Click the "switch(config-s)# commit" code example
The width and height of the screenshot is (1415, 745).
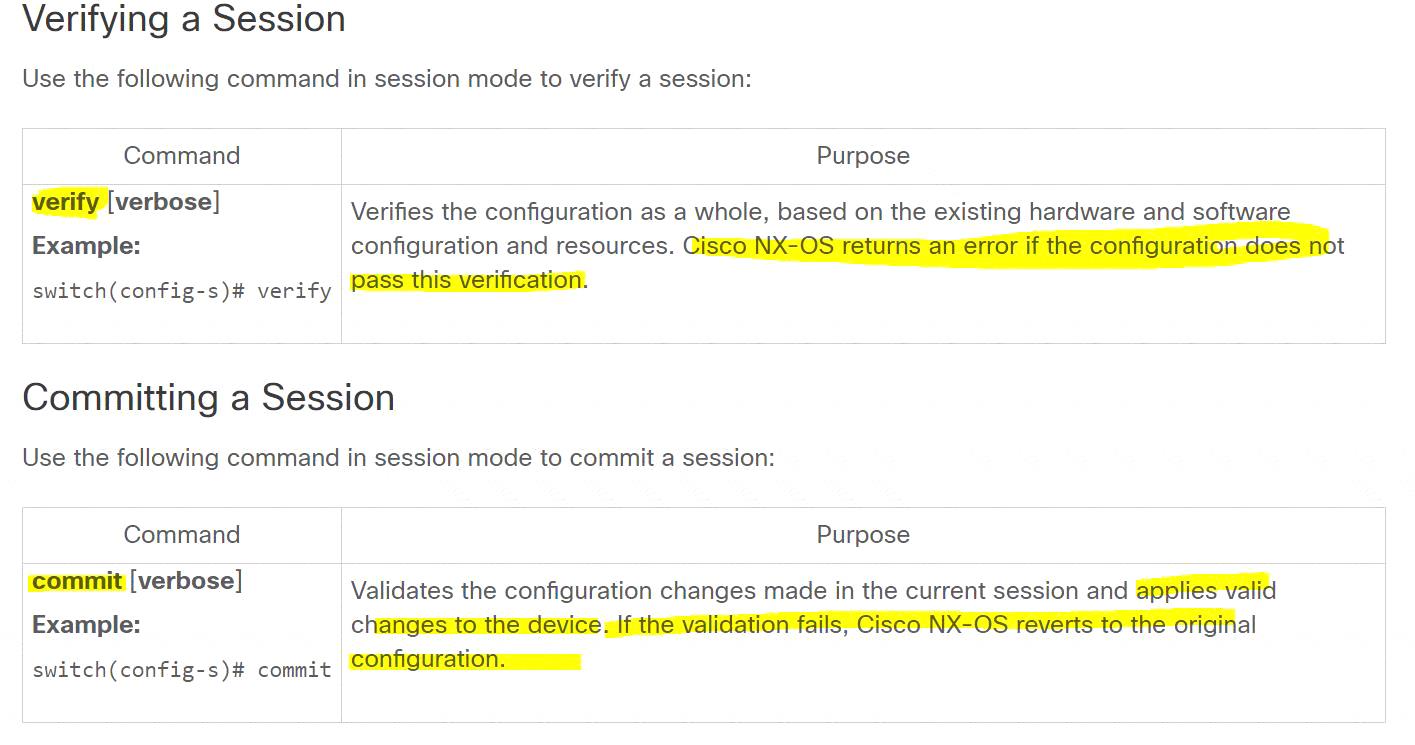click(182, 670)
